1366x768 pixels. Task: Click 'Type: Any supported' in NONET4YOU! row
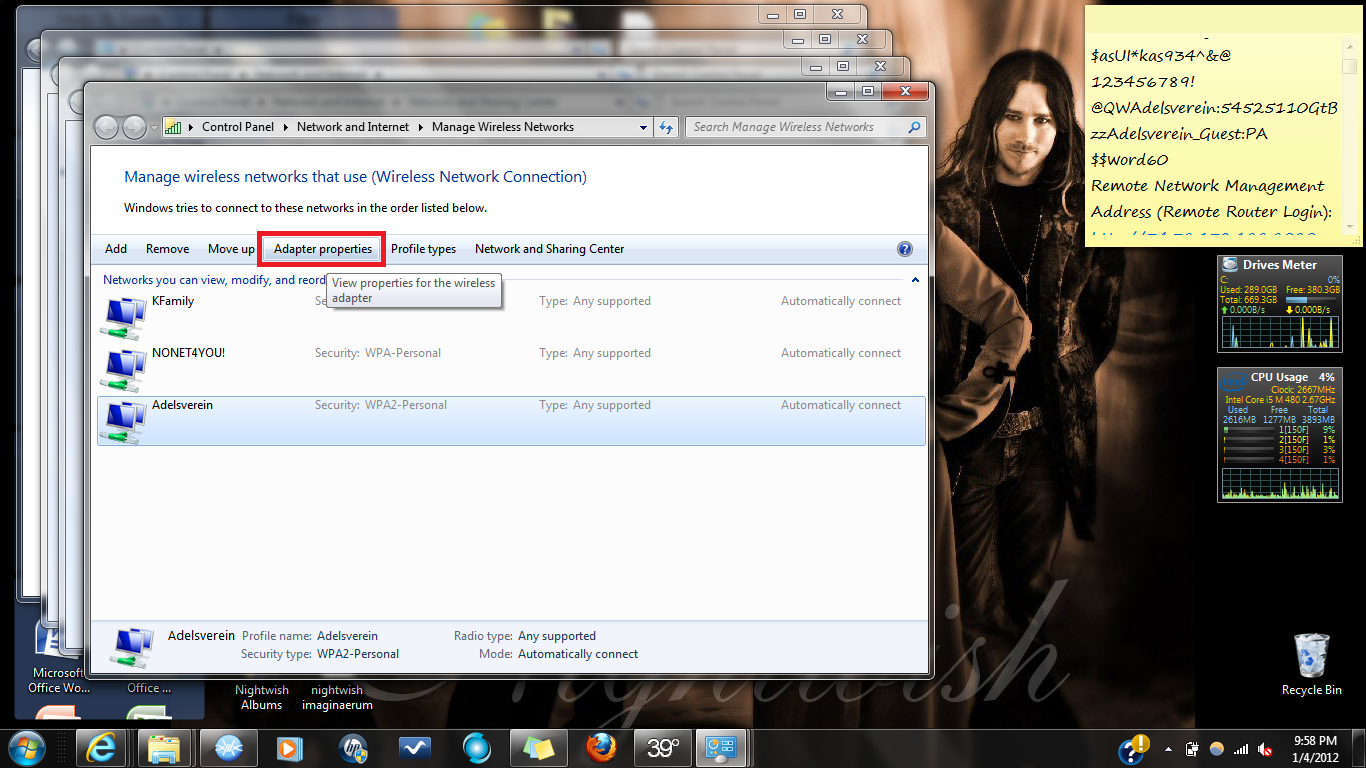click(x=595, y=353)
